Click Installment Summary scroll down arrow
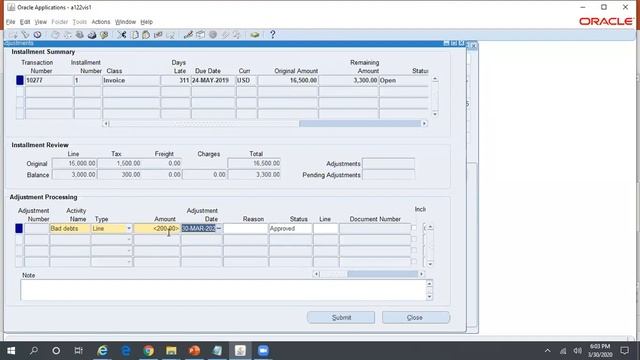Screen dimensions: 640x360 435,114
